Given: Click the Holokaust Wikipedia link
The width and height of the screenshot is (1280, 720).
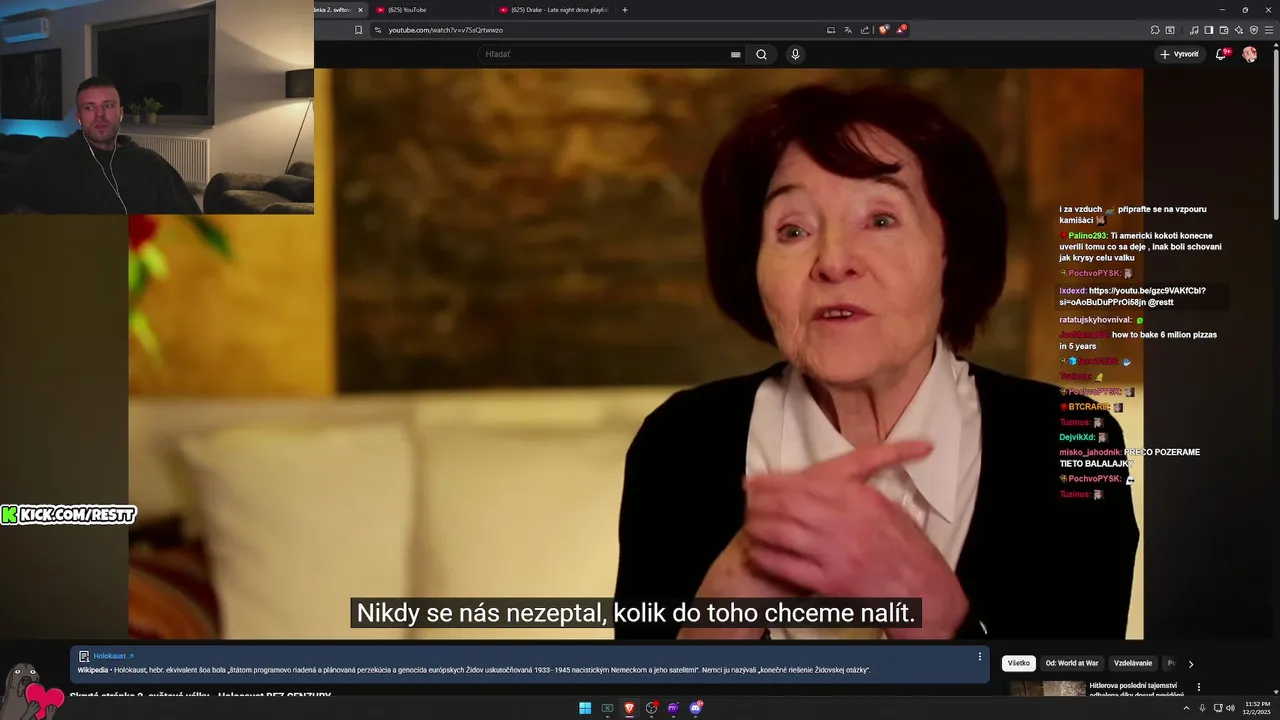Looking at the screenshot, I should [113, 656].
